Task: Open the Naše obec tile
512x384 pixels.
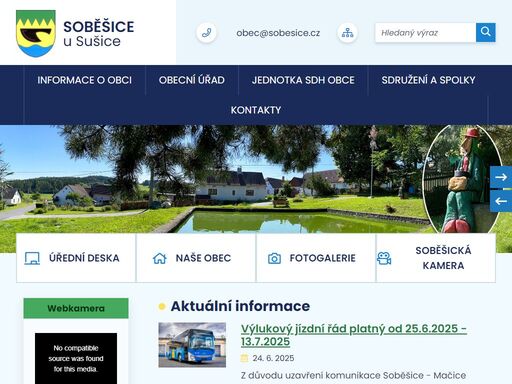Action: [x=196, y=258]
